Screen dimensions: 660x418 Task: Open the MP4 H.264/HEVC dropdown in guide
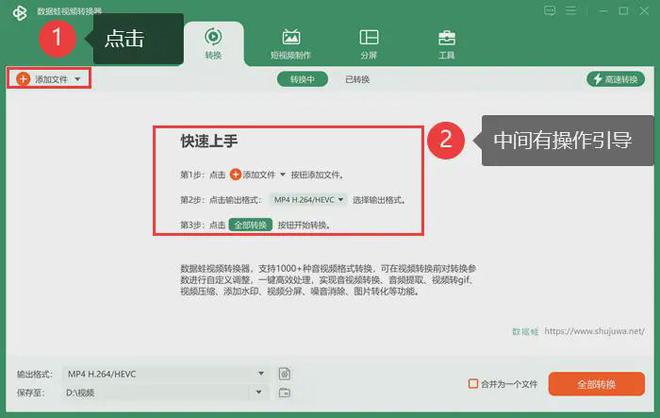click(308, 200)
